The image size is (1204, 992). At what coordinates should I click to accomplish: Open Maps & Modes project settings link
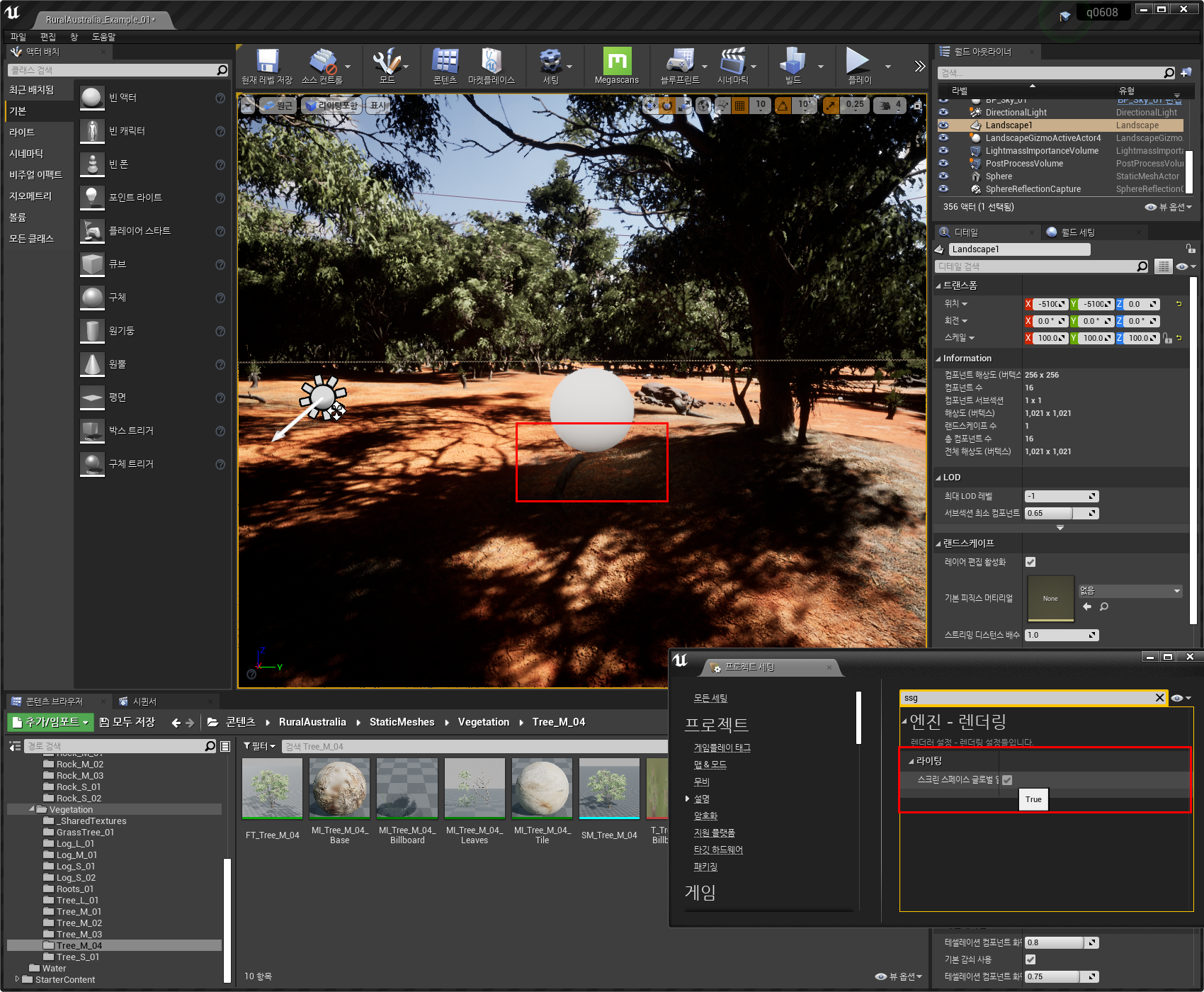pyautogui.click(x=710, y=765)
